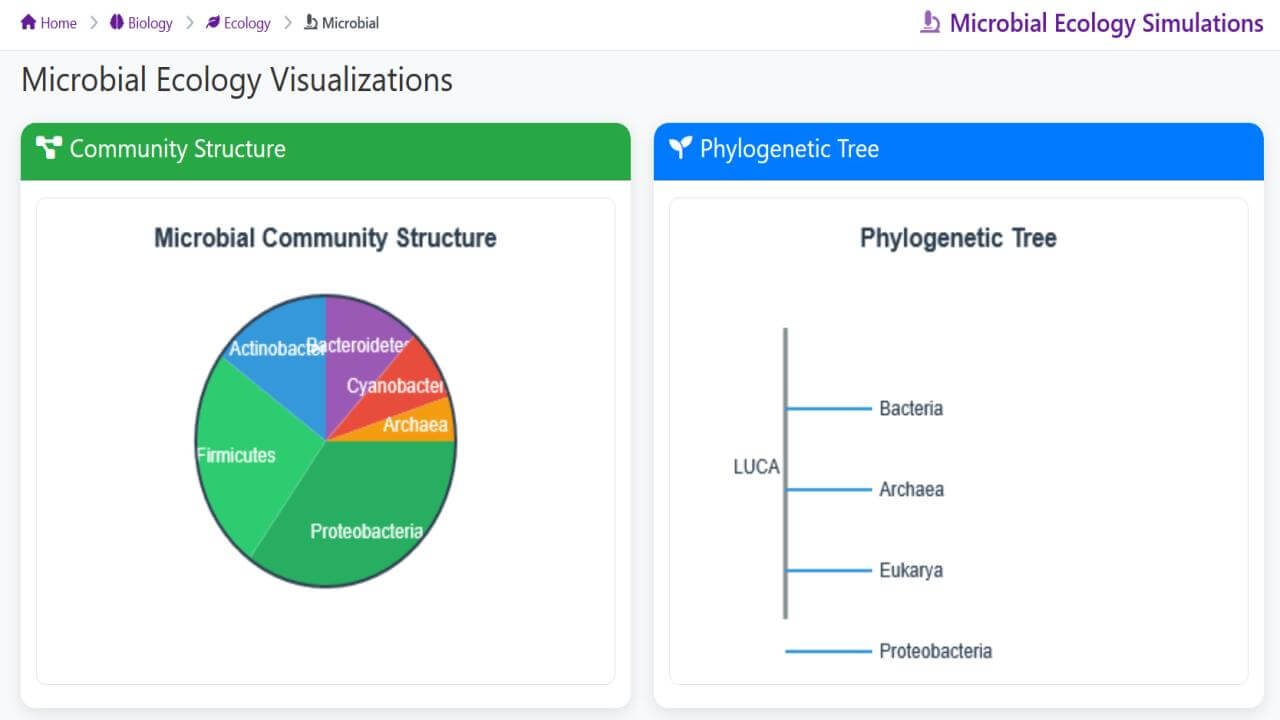Click the microscope icon beside site title
Viewport: 1280px width, 720px height.
point(930,22)
